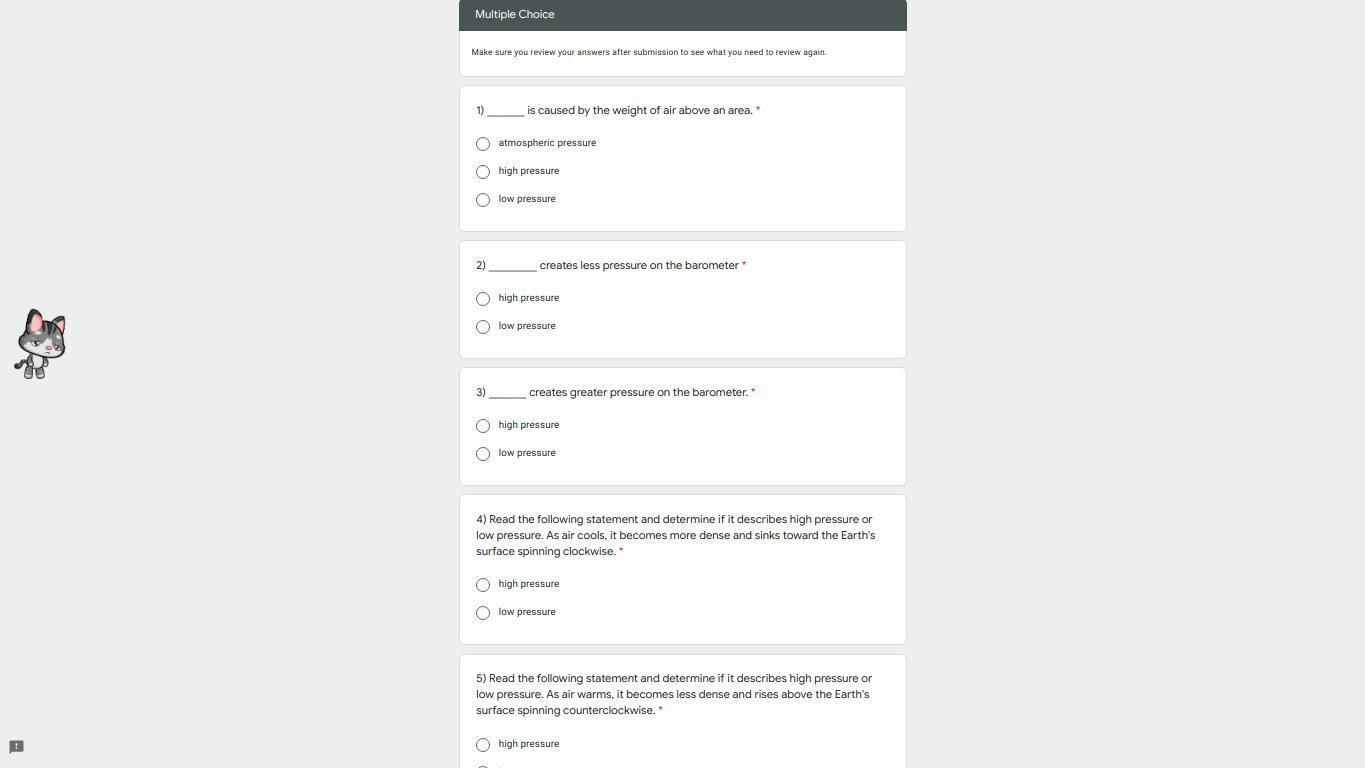Image resolution: width=1365 pixels, height=768 pixels.
Task: Click question 5 statement about air warming
Action: pyautogui.click(x=673, y=694)
